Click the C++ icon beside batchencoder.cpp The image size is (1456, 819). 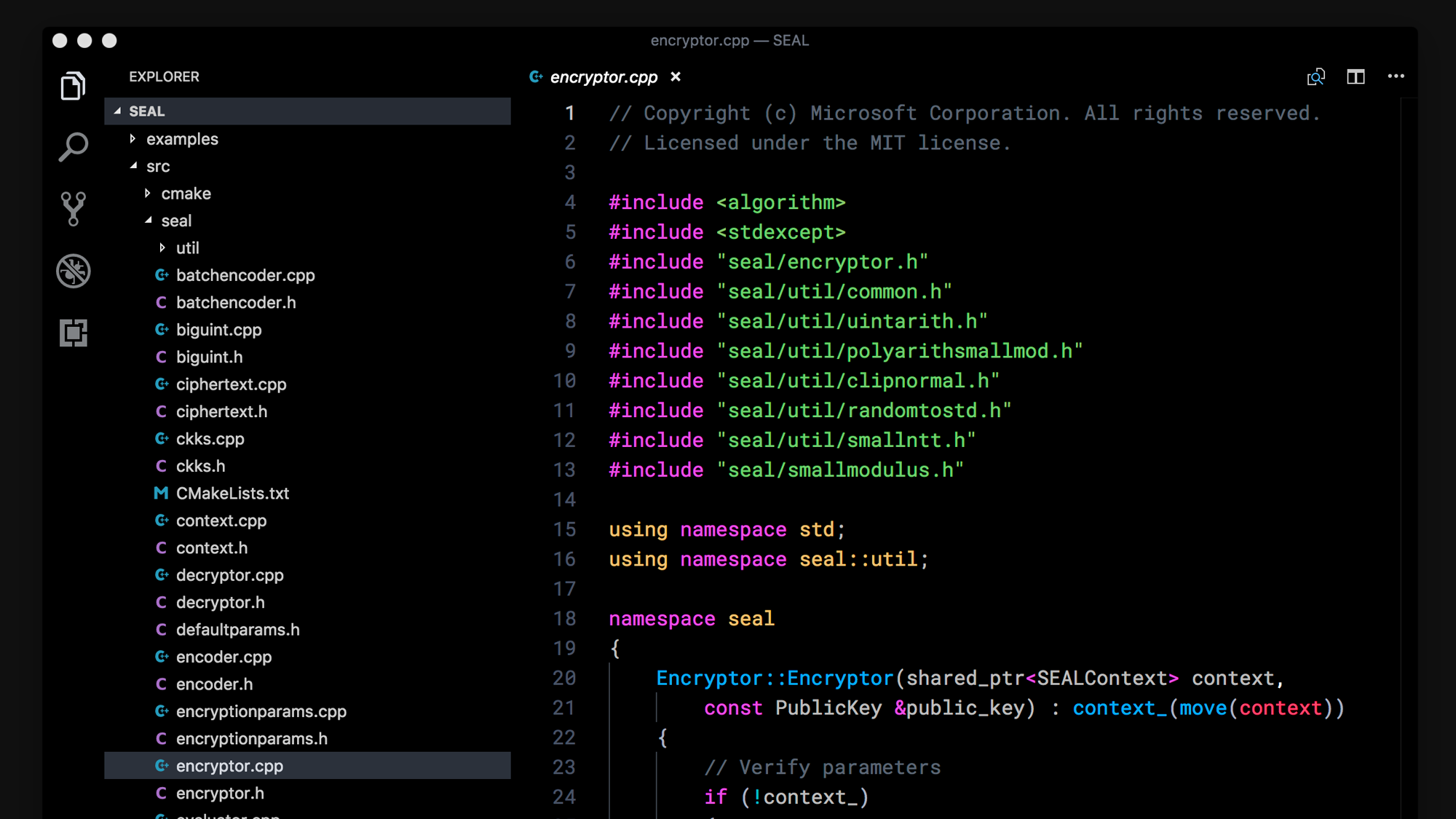(162, 275)
